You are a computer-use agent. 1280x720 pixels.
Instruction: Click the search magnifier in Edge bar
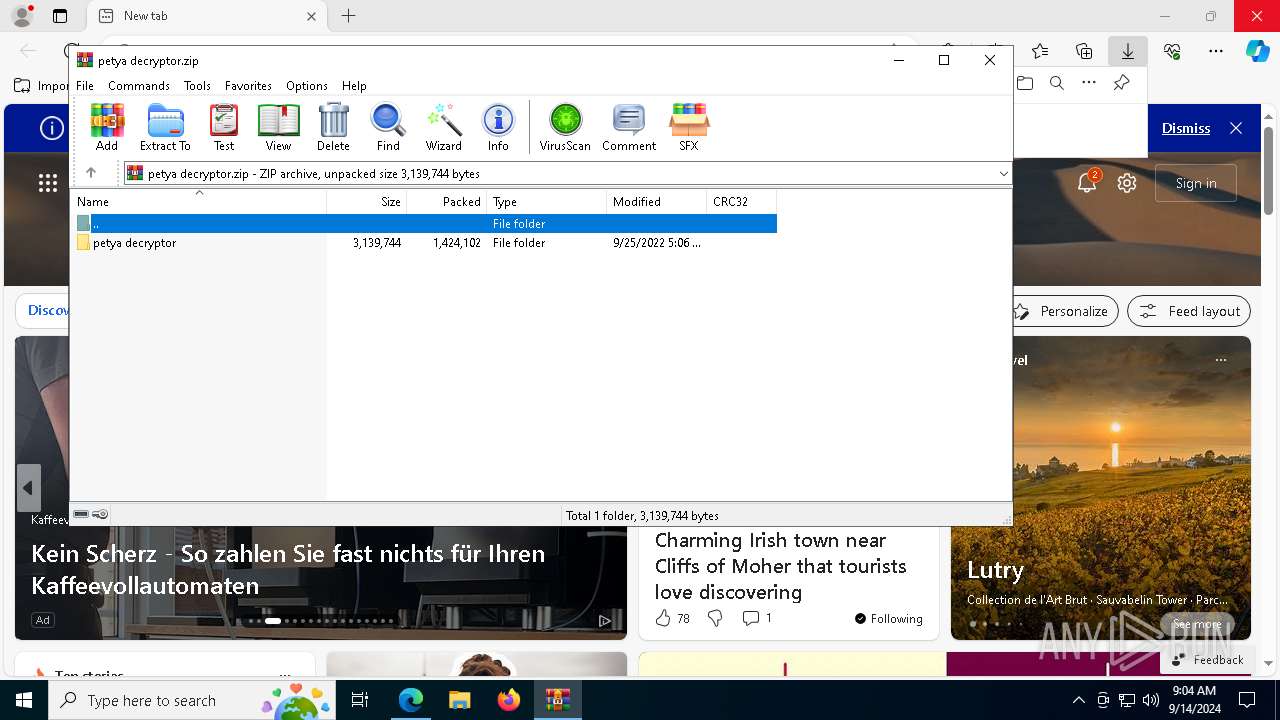coord(1057,83)
